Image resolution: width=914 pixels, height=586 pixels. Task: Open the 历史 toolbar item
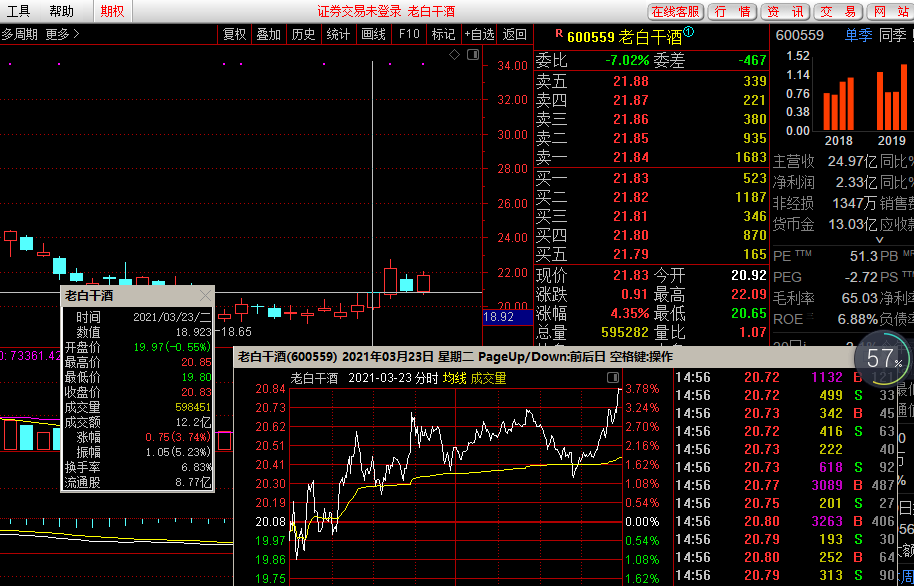pyautogui.click(x=303, y=34)
